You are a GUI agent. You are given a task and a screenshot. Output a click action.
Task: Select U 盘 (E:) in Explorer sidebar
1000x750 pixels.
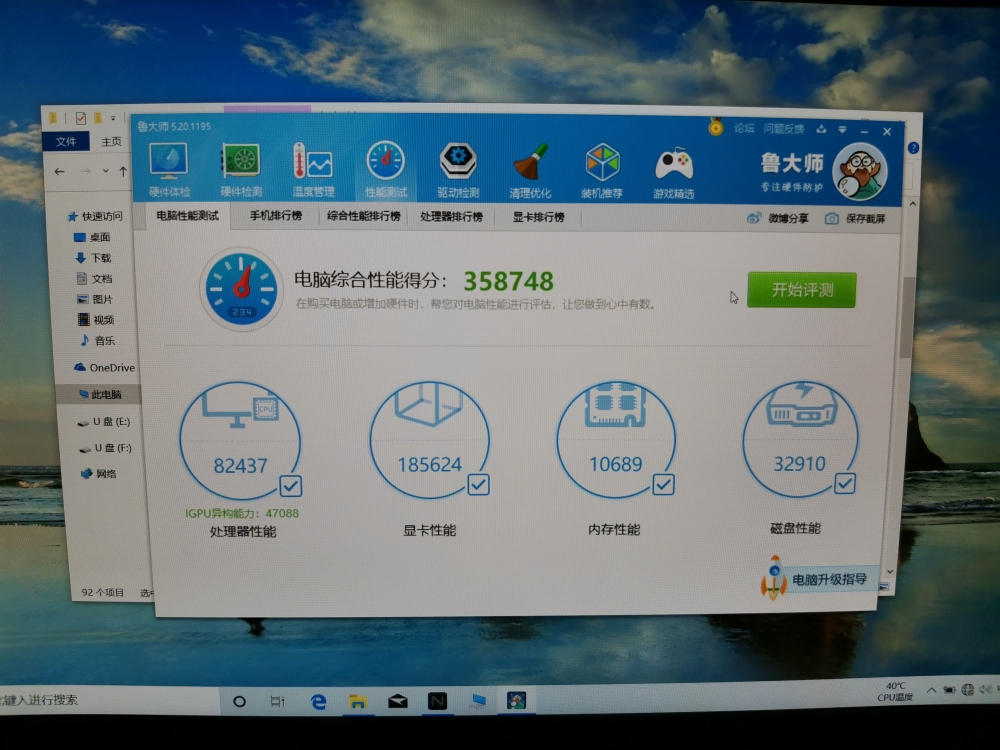coord(104,422)
